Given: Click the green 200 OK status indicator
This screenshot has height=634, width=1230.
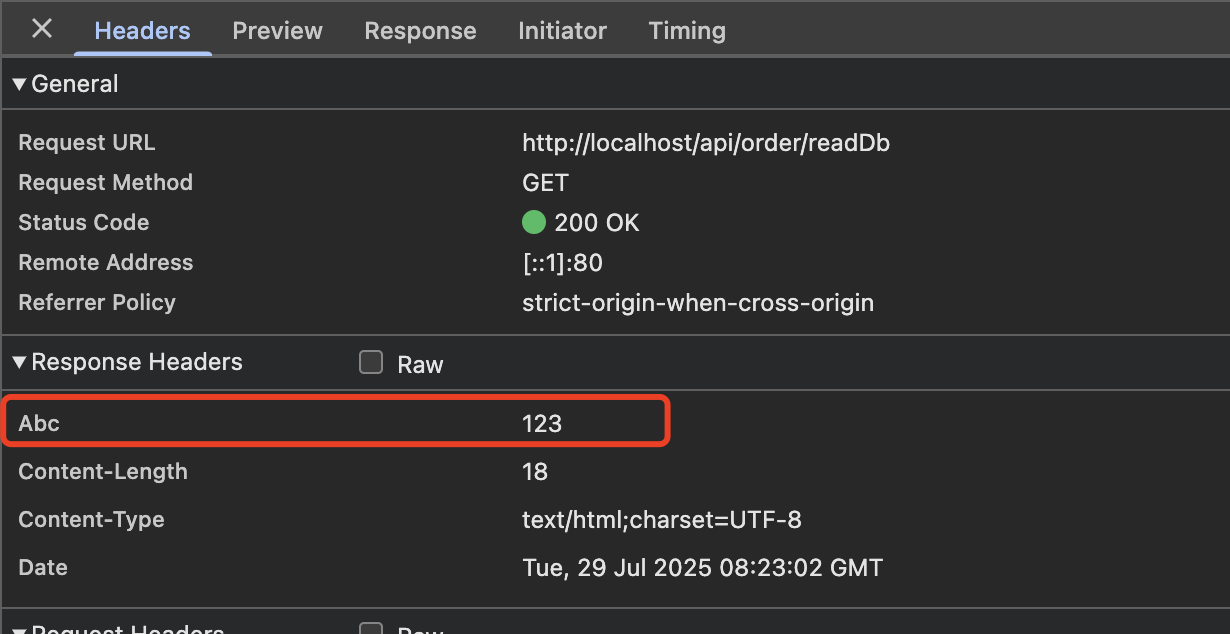Looking at the screenshot, I should click(533, 223).
